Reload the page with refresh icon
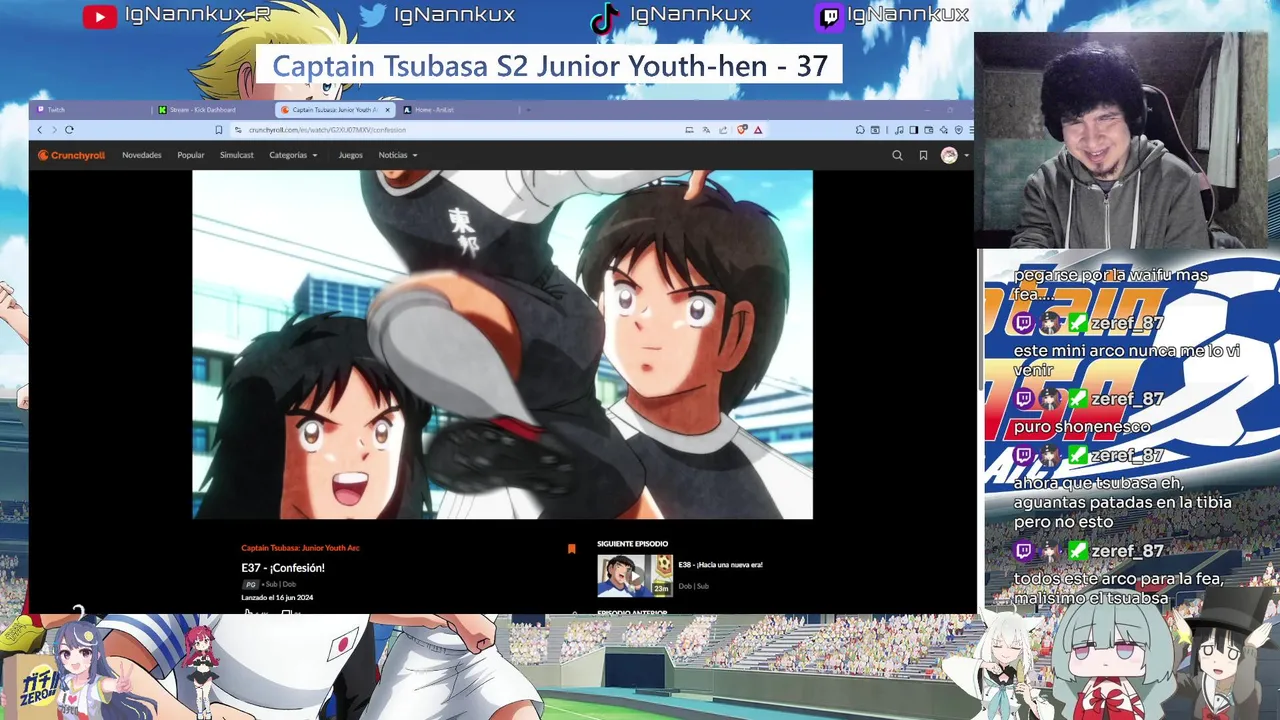Image resolution: width=1280 pixels, height=720 pixels. tap(69, 130)
